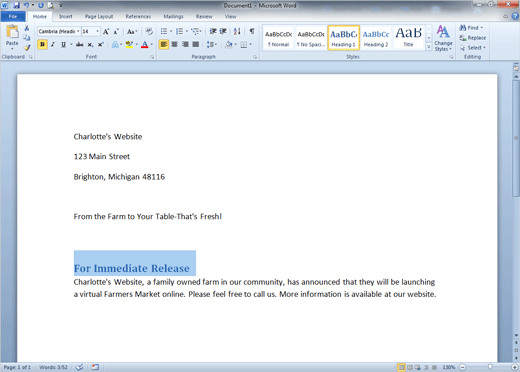Click the Undo arrow in title bar

pyautogui.click(x=26, y=5)
